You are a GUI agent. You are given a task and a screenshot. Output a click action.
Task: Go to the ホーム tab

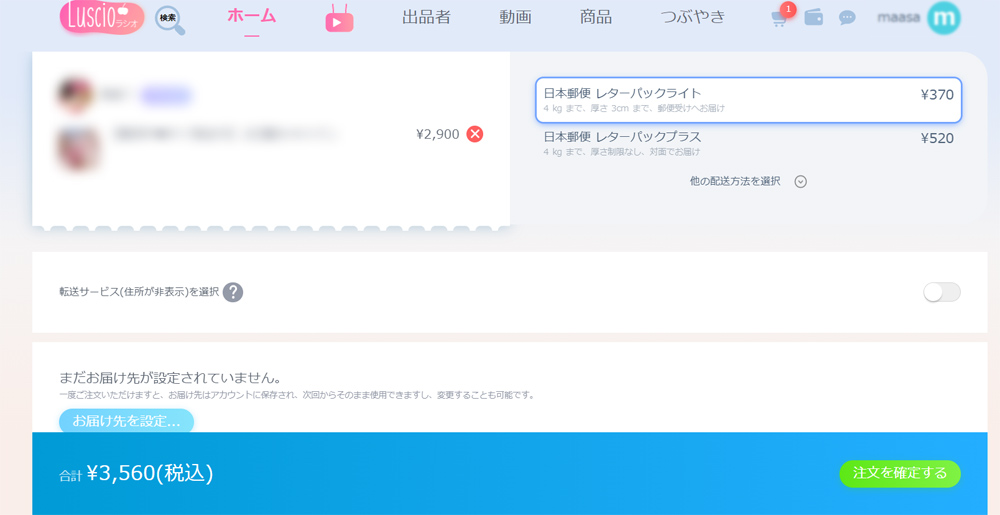(x=251, y=16)
